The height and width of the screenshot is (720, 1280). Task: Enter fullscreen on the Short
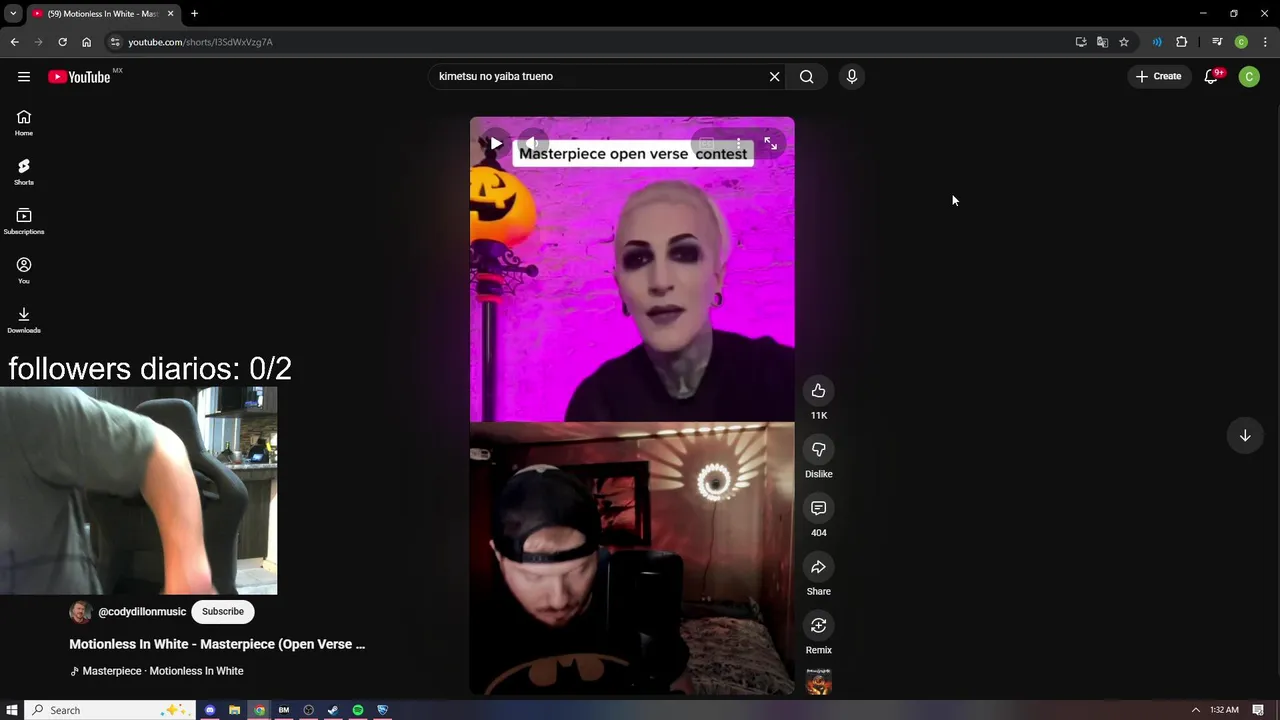tap(770, 143)
